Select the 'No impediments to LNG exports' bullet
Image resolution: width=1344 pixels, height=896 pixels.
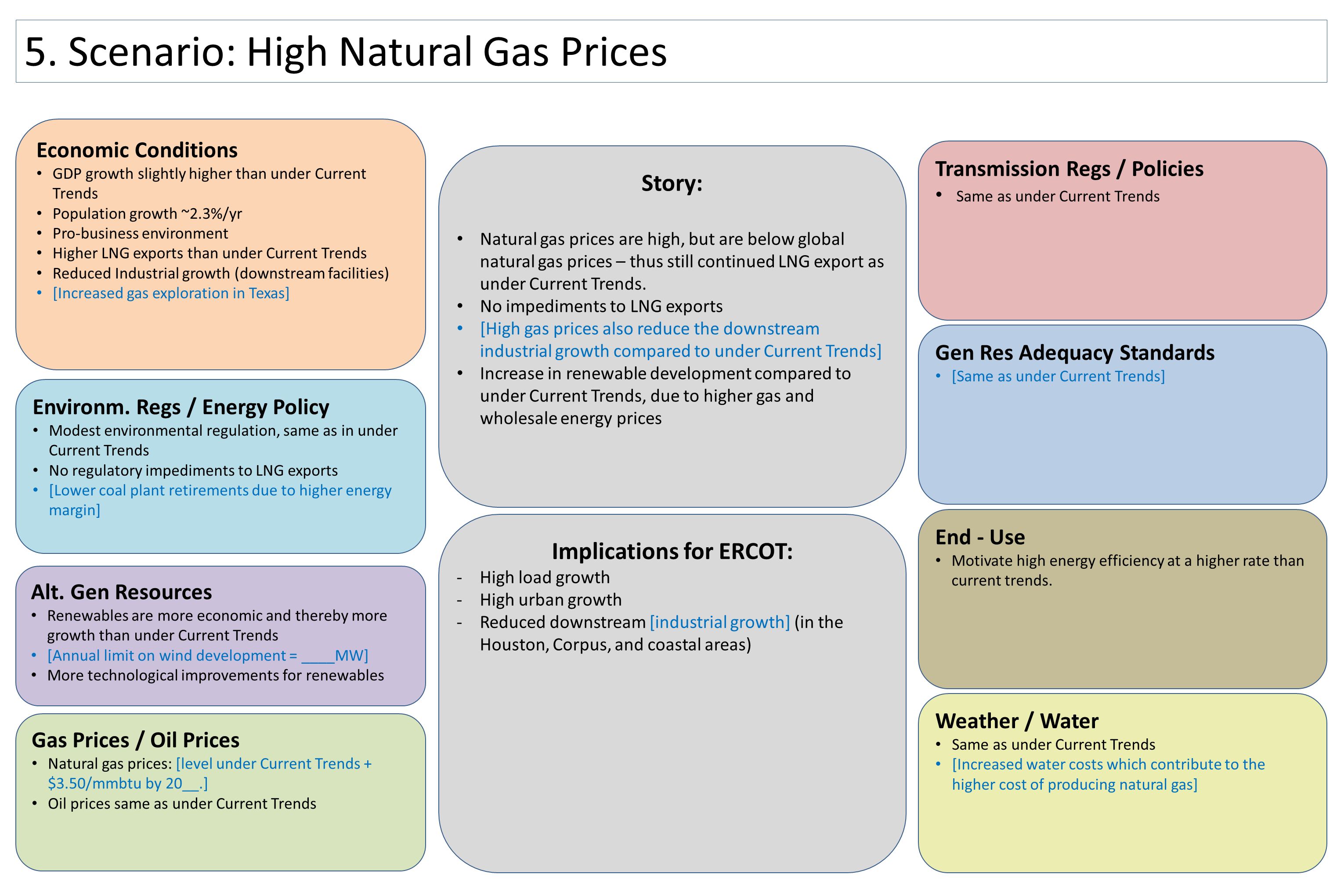pos(601,306)
